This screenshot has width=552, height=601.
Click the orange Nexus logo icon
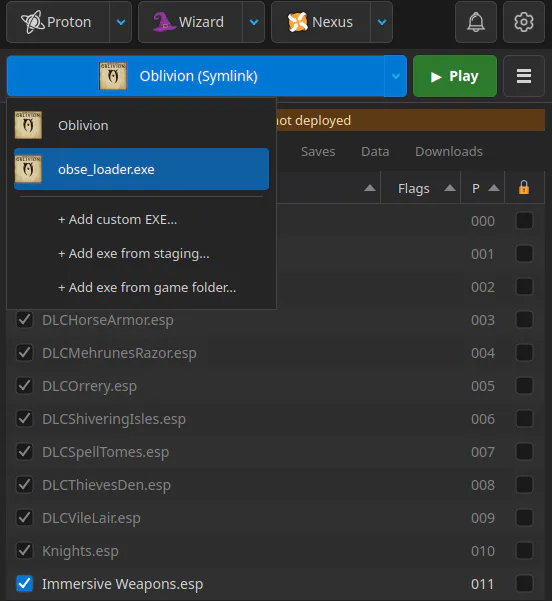(x=298, y=22)
